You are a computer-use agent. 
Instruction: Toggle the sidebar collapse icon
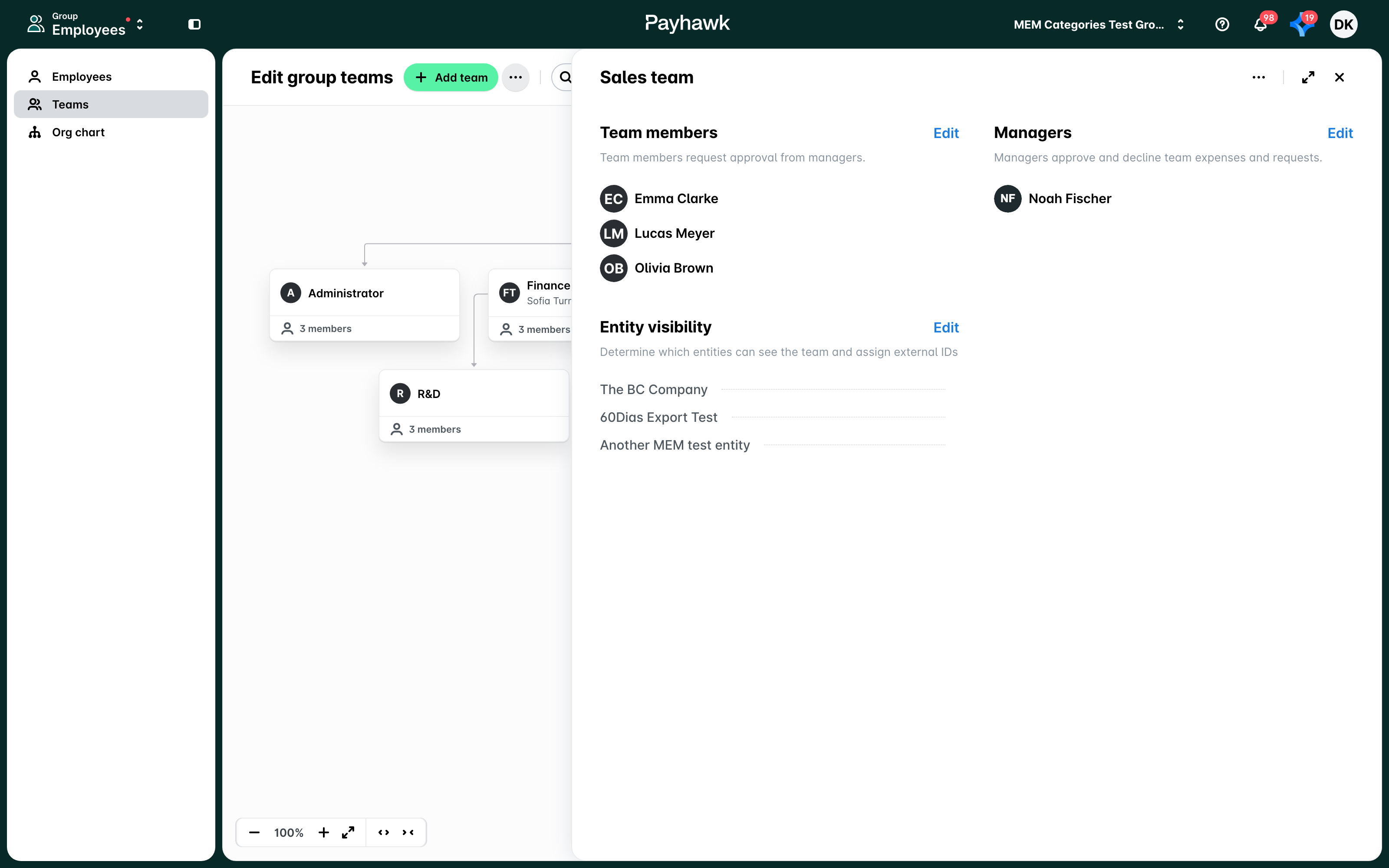point(194,24)
